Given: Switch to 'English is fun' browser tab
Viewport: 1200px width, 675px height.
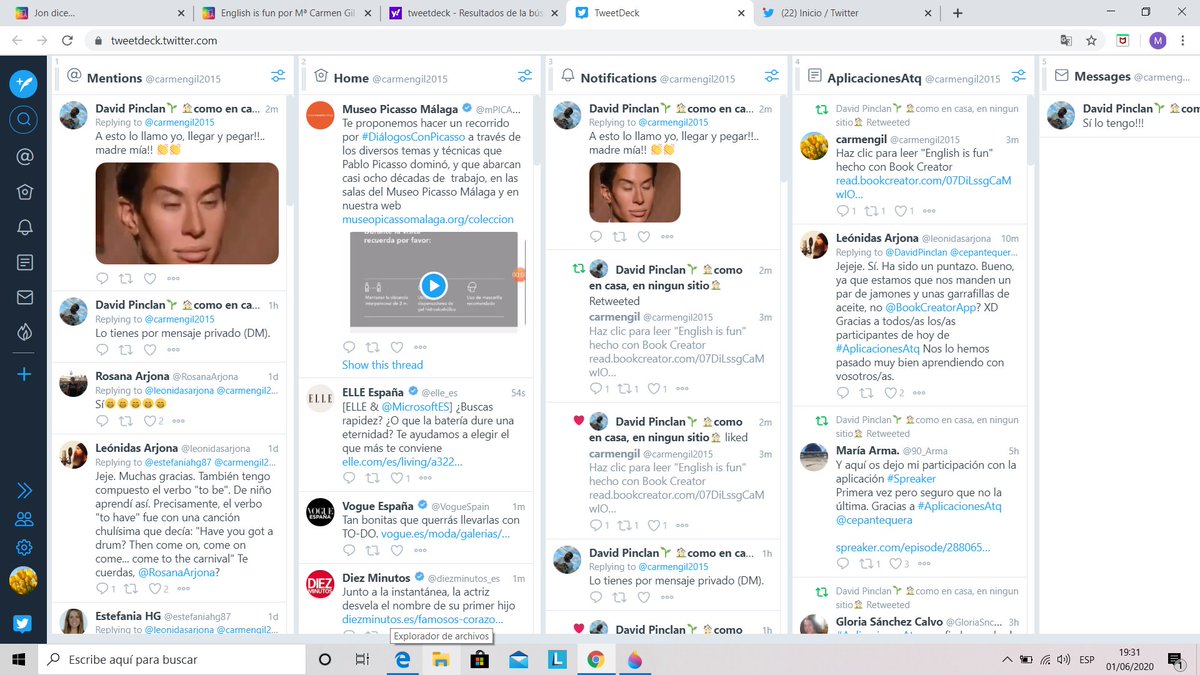Looking at the screenshot, I should [x=288, y=13].
